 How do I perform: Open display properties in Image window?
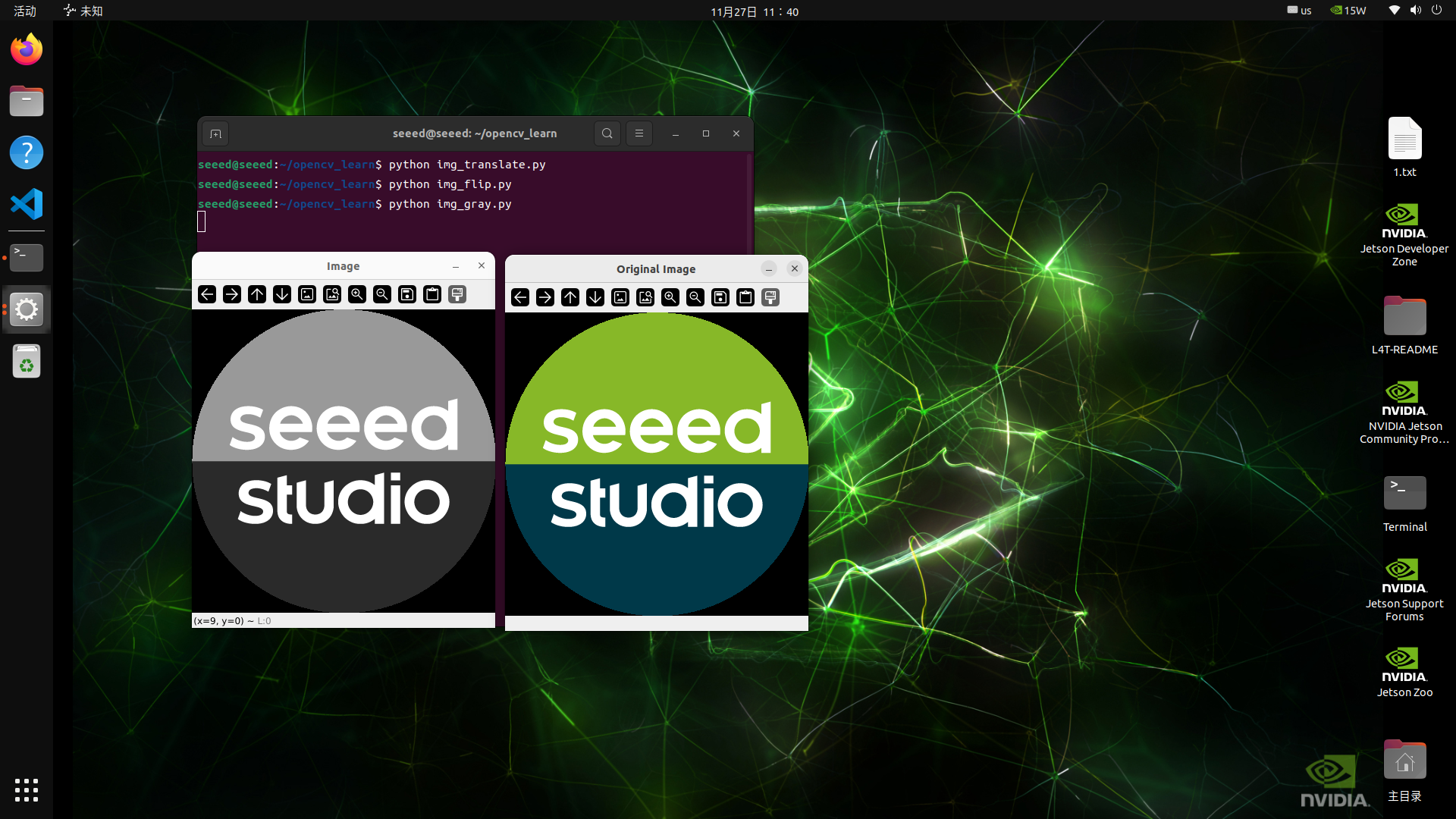(x=457, y=294)
